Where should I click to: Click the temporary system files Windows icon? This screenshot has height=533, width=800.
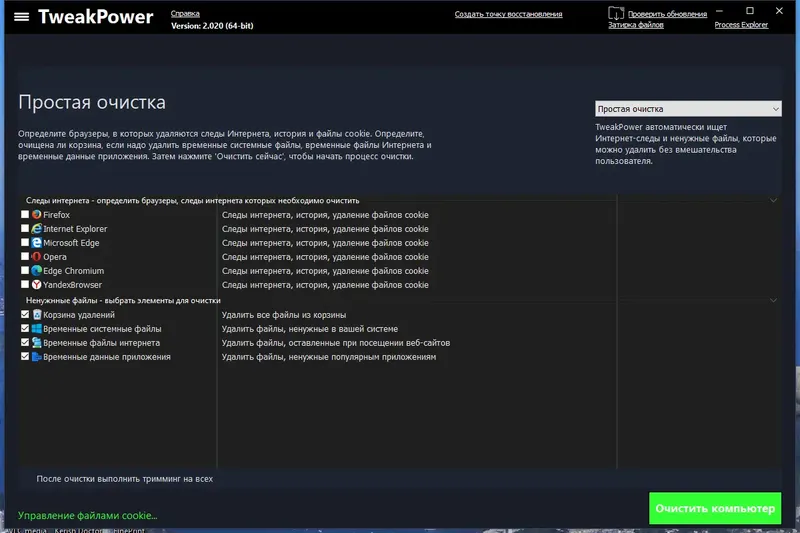coord(37,328)
